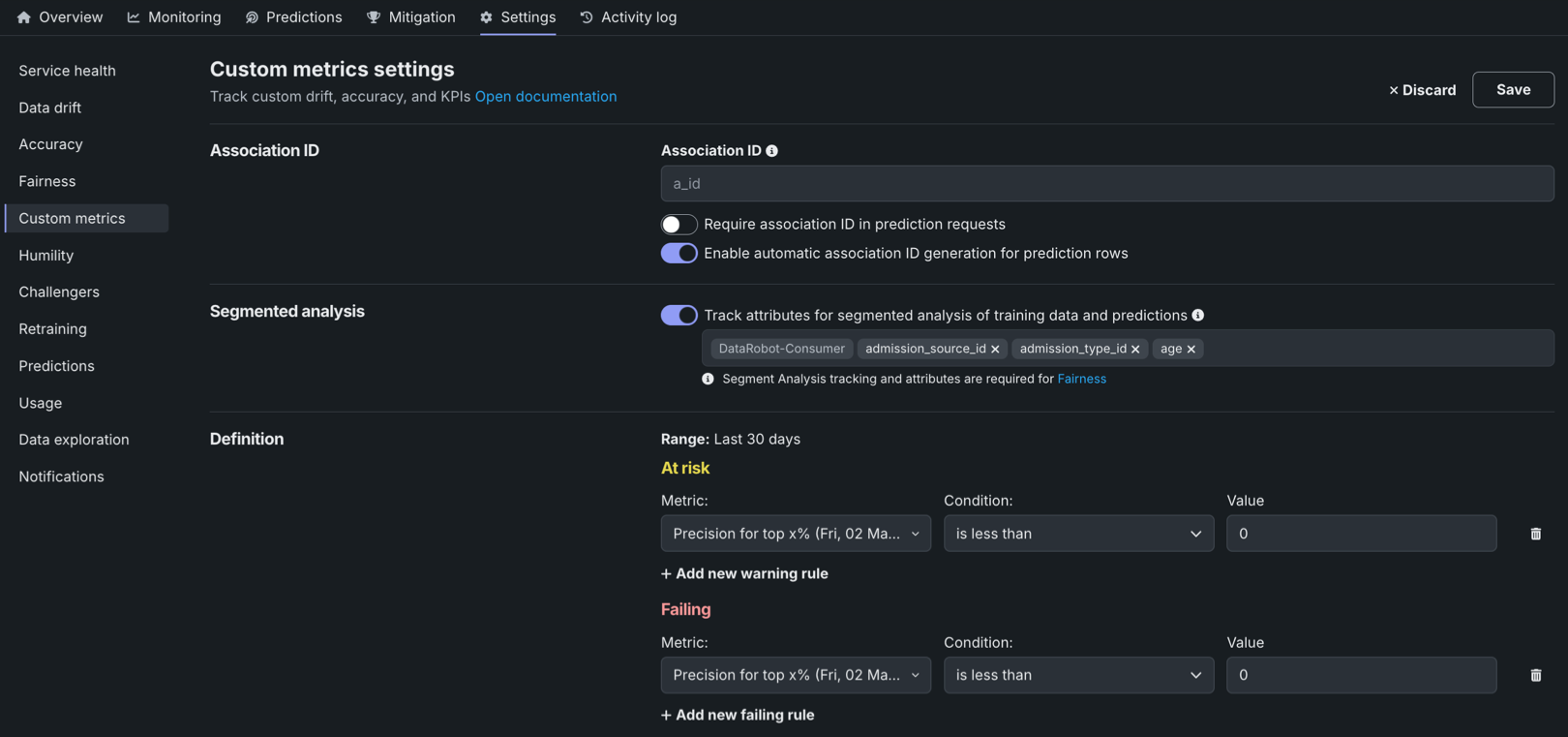The image size is (1568, 737).
Task: Click the Failing rule Value field
Action: 1360,675
